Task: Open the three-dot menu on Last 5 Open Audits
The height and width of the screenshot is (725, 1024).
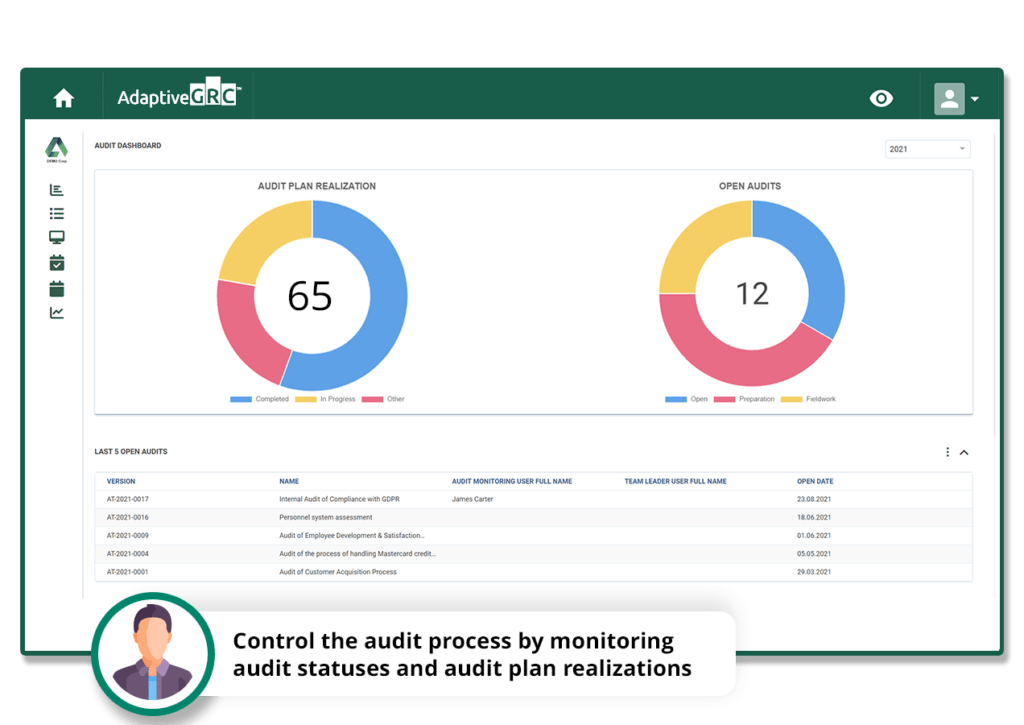Action: [947, 452]
